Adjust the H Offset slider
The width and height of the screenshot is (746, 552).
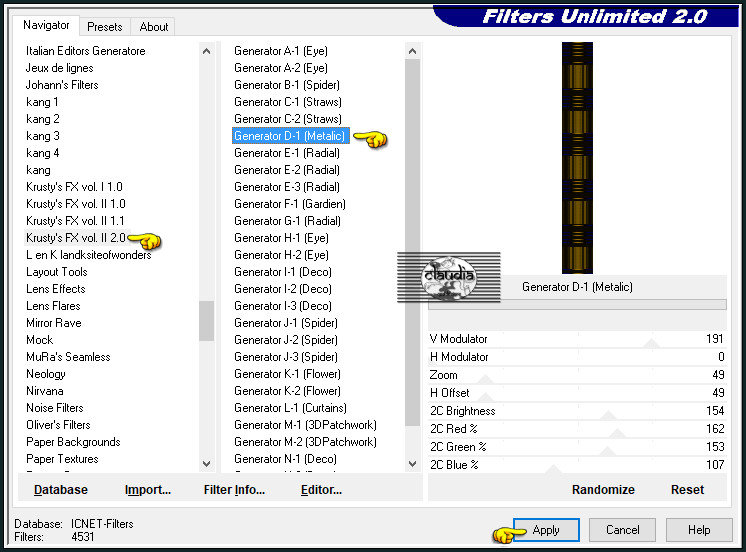point(577,393)
